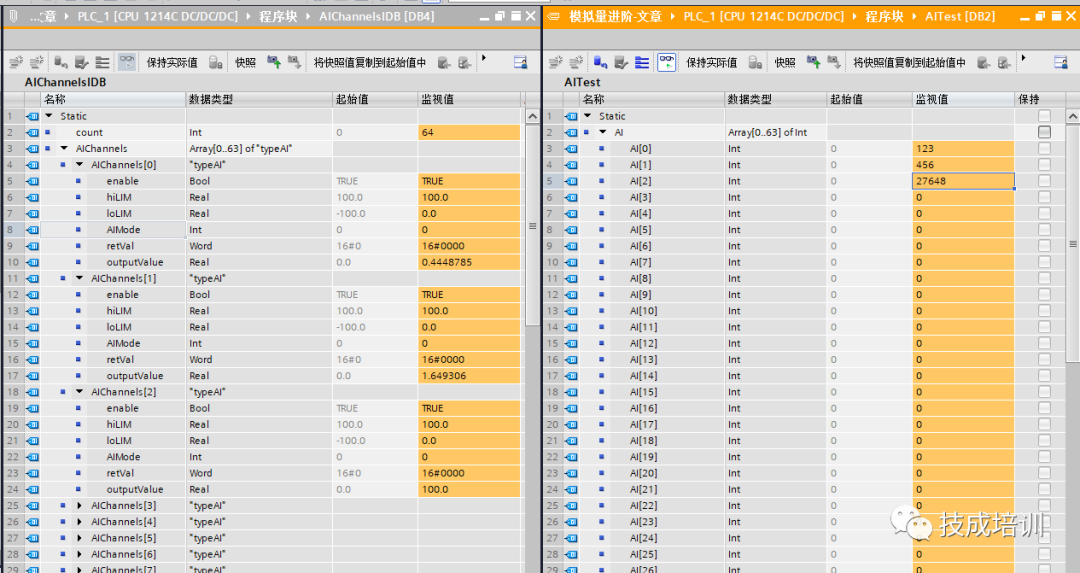The image size is (1080, 573).
Task: Click snapshot camera gray arrow icon in AITest
Action: [834, 63]
